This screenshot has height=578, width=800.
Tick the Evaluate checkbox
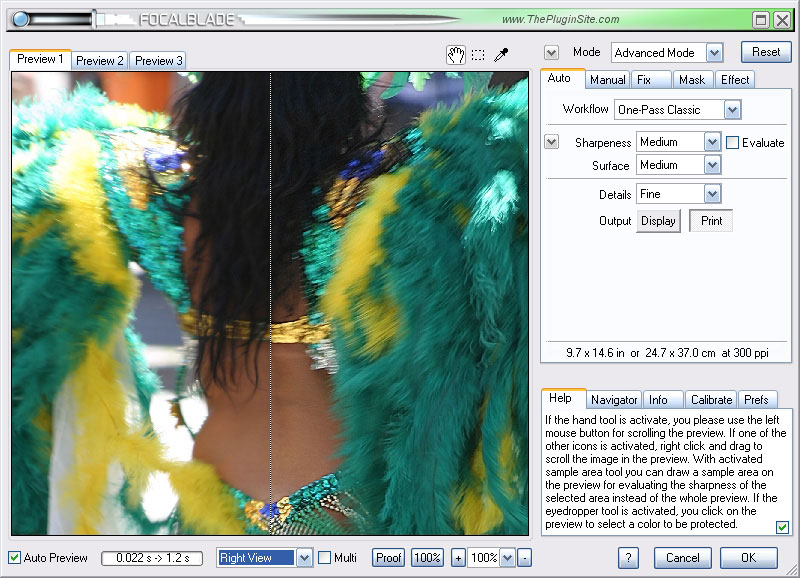732,142
